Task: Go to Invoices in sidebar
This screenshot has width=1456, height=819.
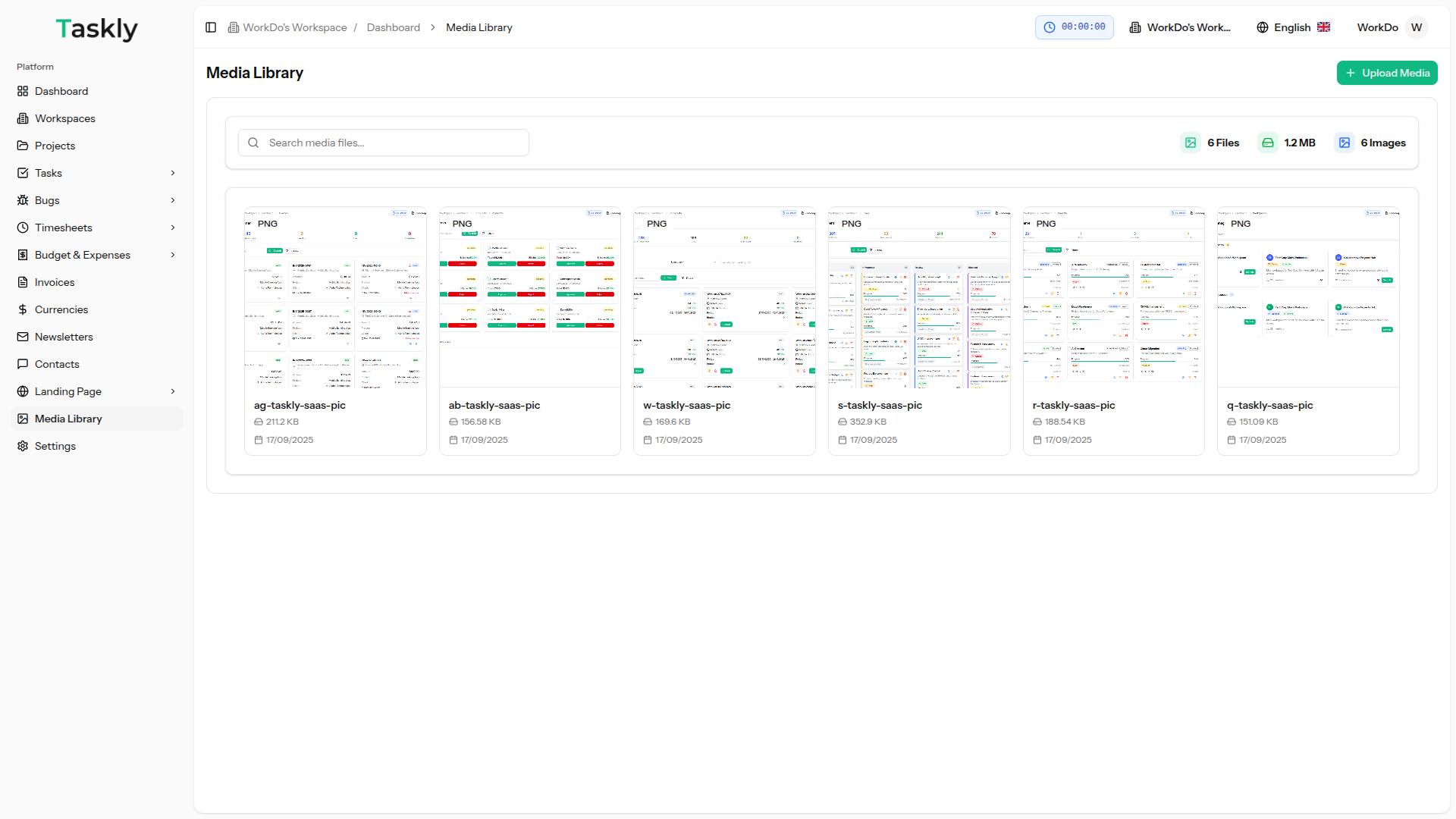Action: tap(55, 282)
